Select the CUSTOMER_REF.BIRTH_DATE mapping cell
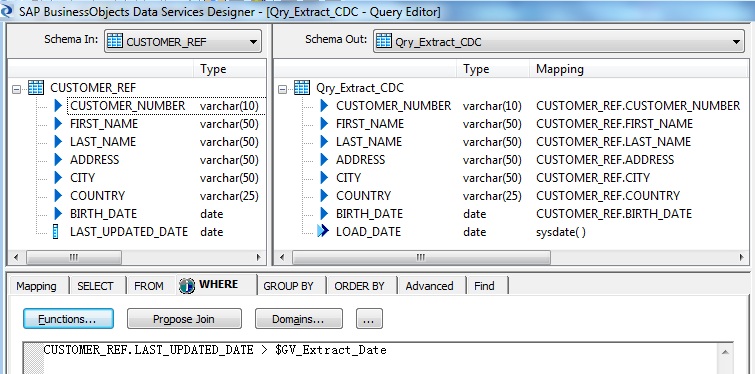The image size is (755, 374). (x=613, y=214)
